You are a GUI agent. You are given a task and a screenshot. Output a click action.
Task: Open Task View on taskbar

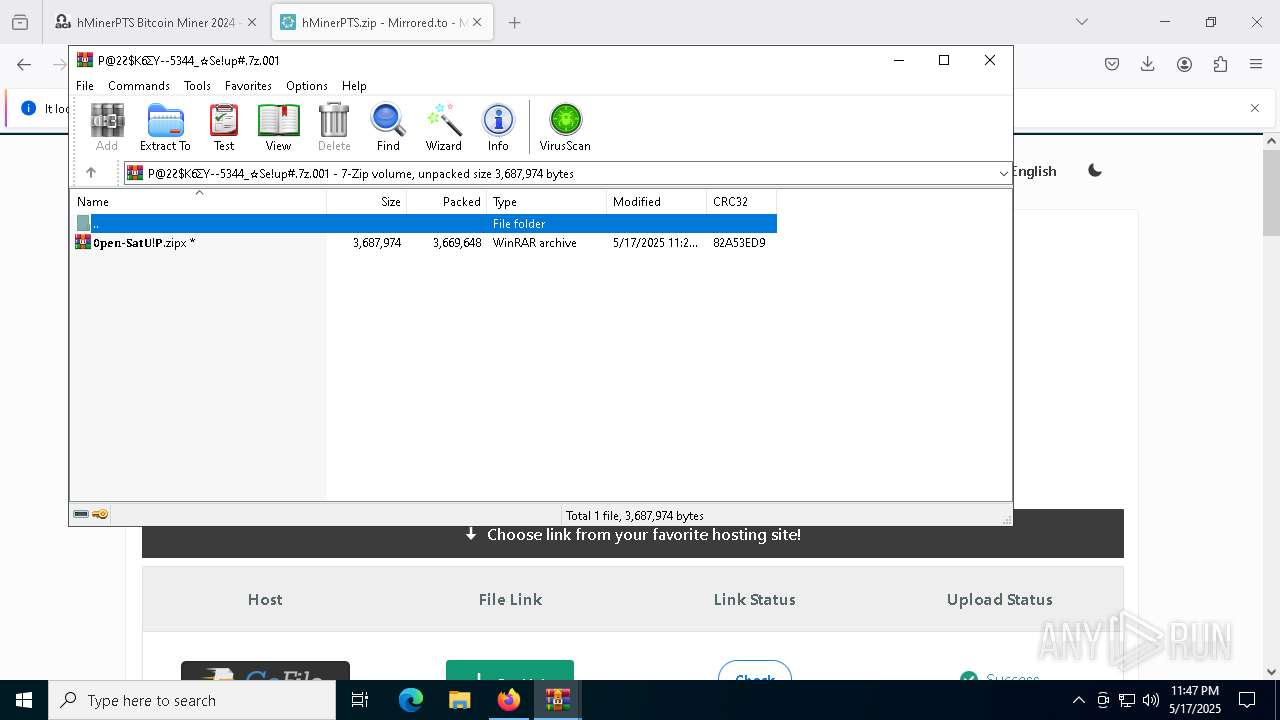pos(361,700)
